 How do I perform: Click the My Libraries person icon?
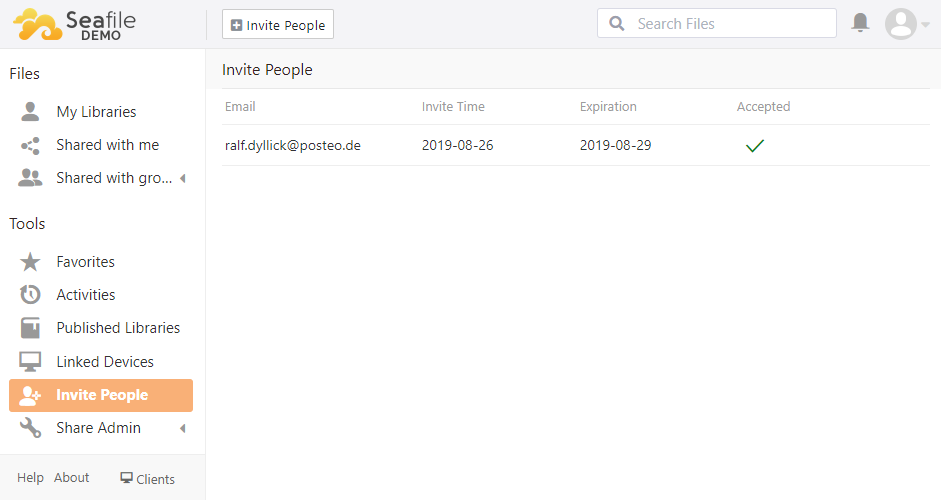click(x=31, y=112)
